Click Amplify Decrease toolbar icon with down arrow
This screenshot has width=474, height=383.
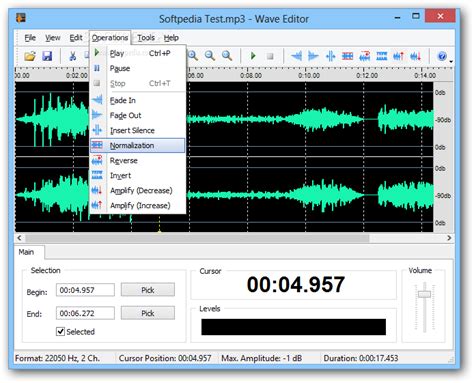pos(416,56)
